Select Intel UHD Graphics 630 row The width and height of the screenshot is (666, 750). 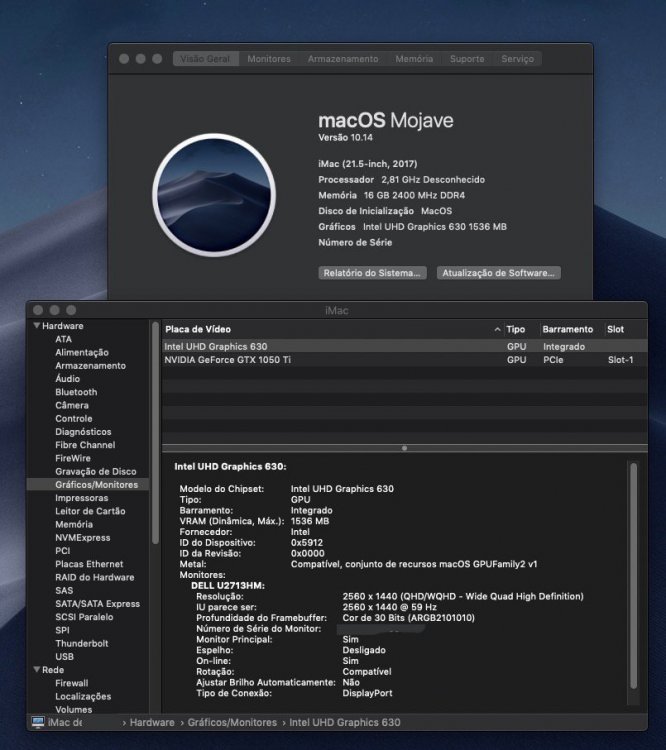coord(405,346)
